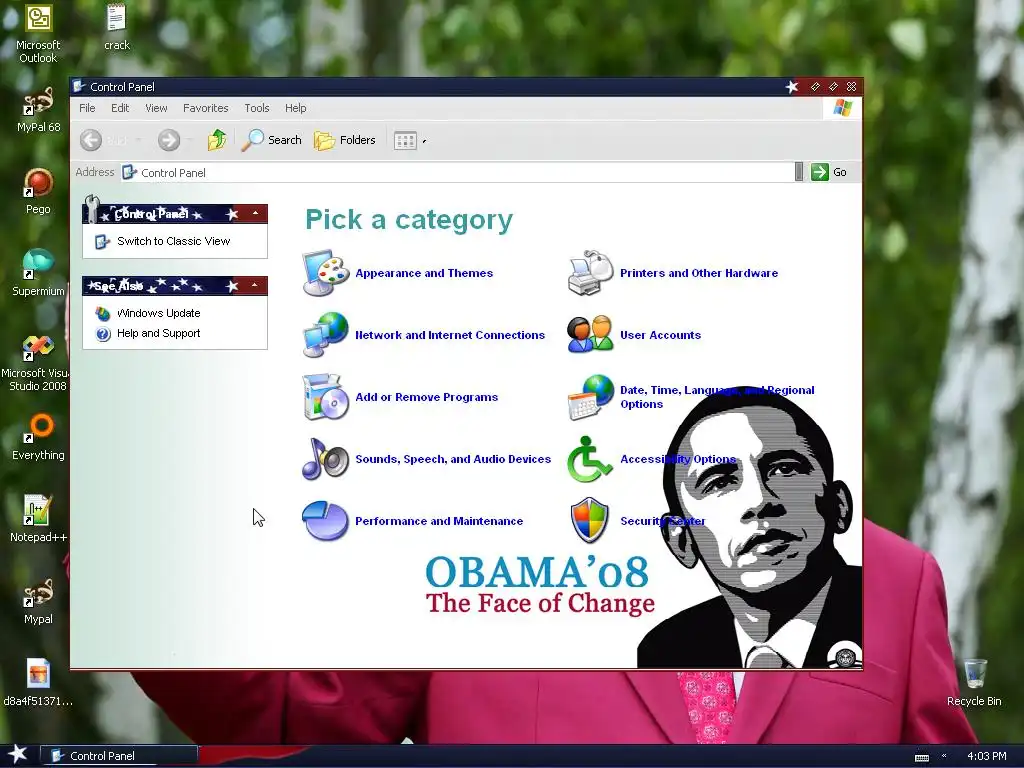This screenshot has height=768, width=1024.
Task: Click the Performance and Maintenance text link
Action: pyautogui.click(x=439, y=521)
